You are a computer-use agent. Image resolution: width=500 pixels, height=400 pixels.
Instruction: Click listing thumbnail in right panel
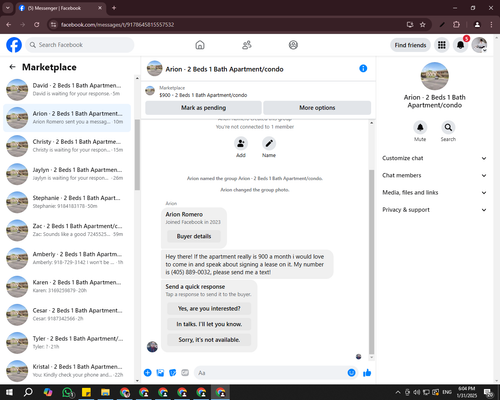435,76
